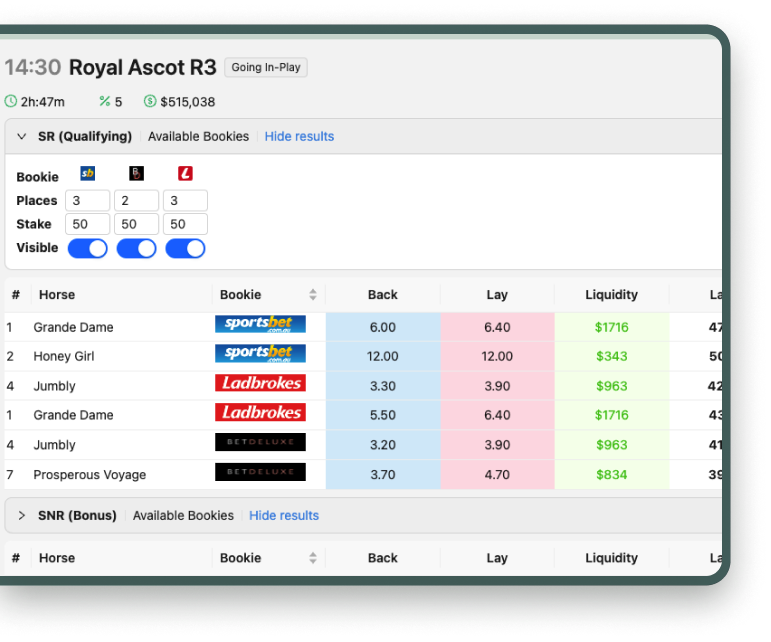Click the clock icon beside 2h:47m
This screenshot has width=771, height=642.
(10, 101)
